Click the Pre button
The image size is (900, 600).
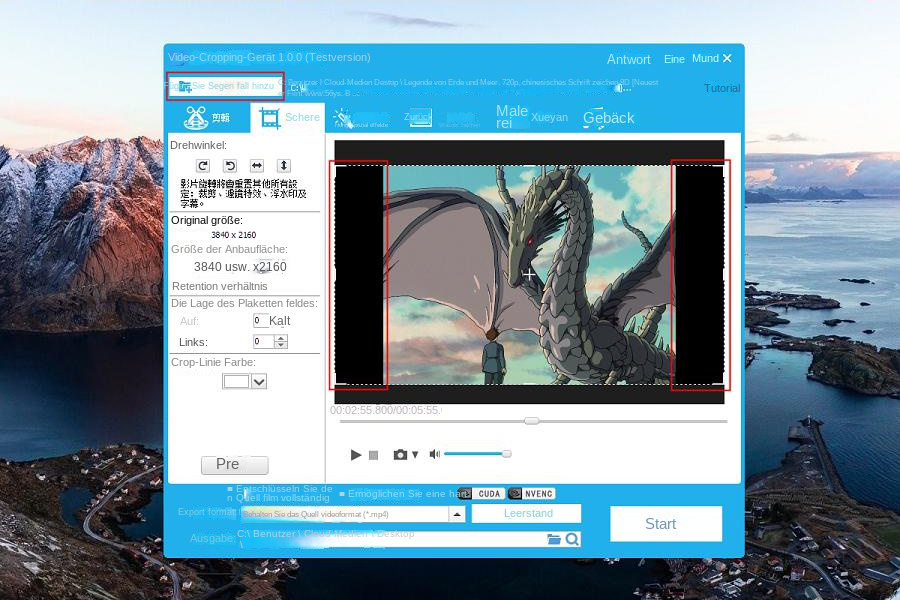(x=234, y=464)
